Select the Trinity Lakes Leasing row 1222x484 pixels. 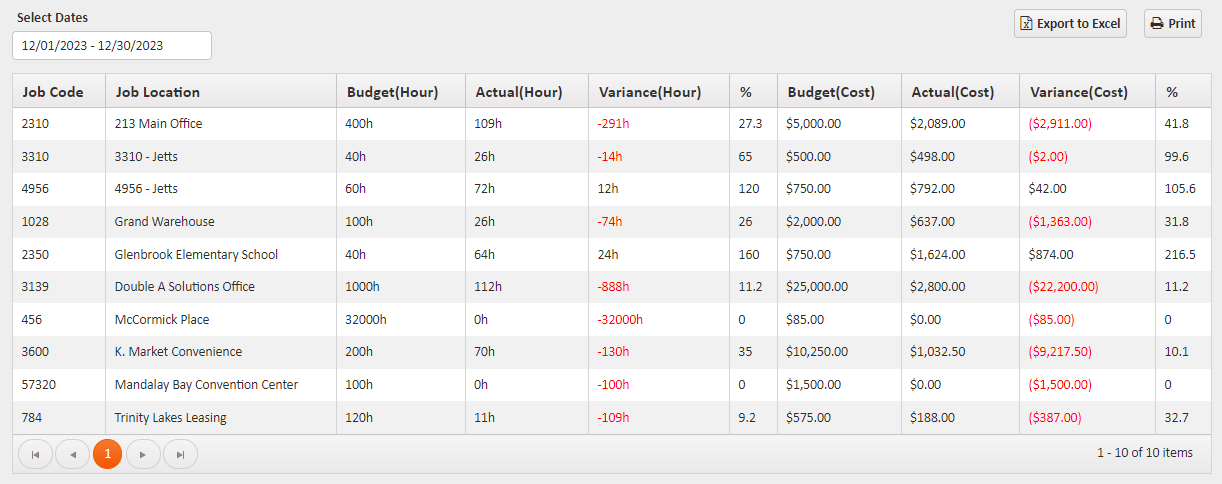170,418
